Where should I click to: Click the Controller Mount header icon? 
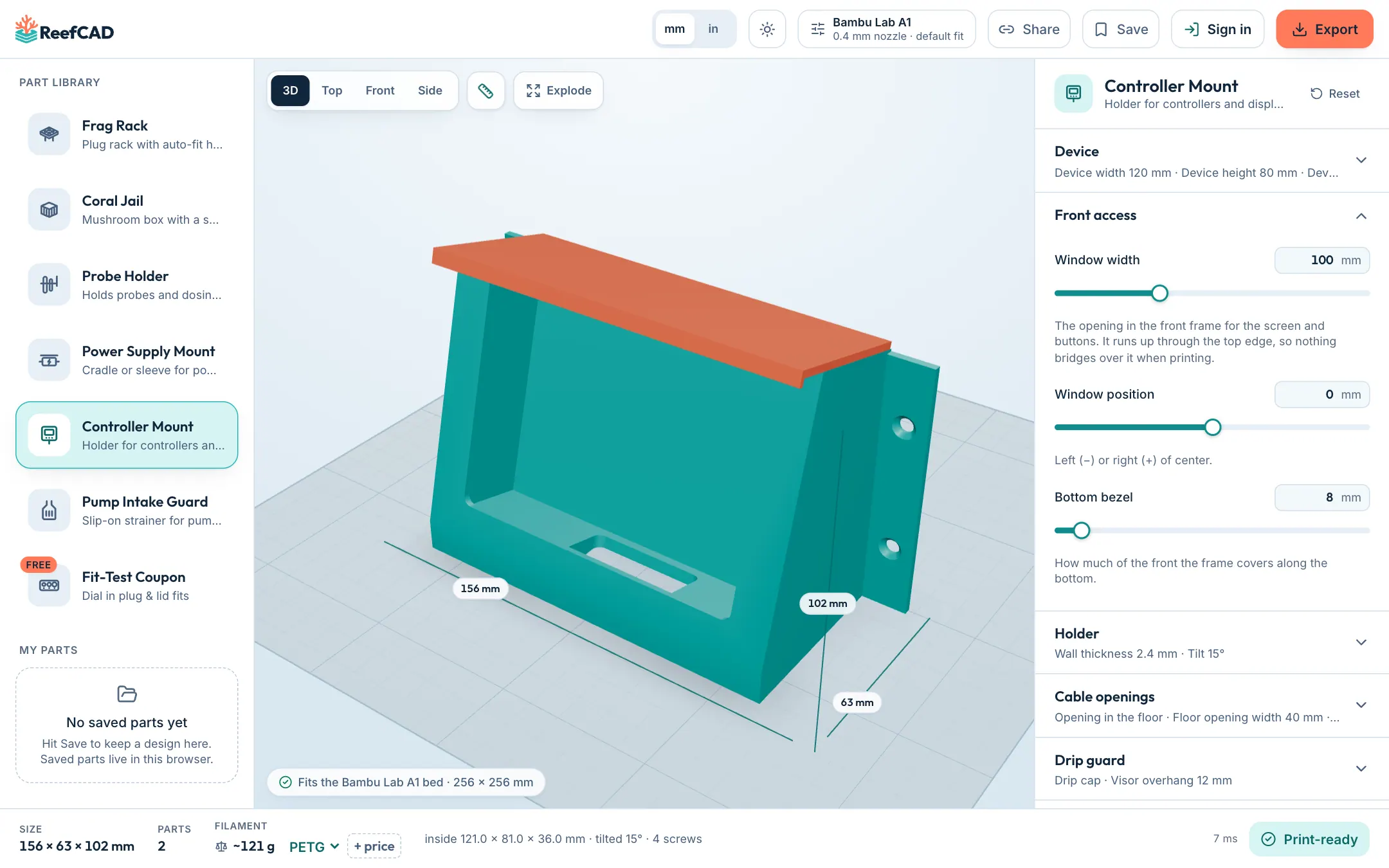click(x=1073, y=93)
